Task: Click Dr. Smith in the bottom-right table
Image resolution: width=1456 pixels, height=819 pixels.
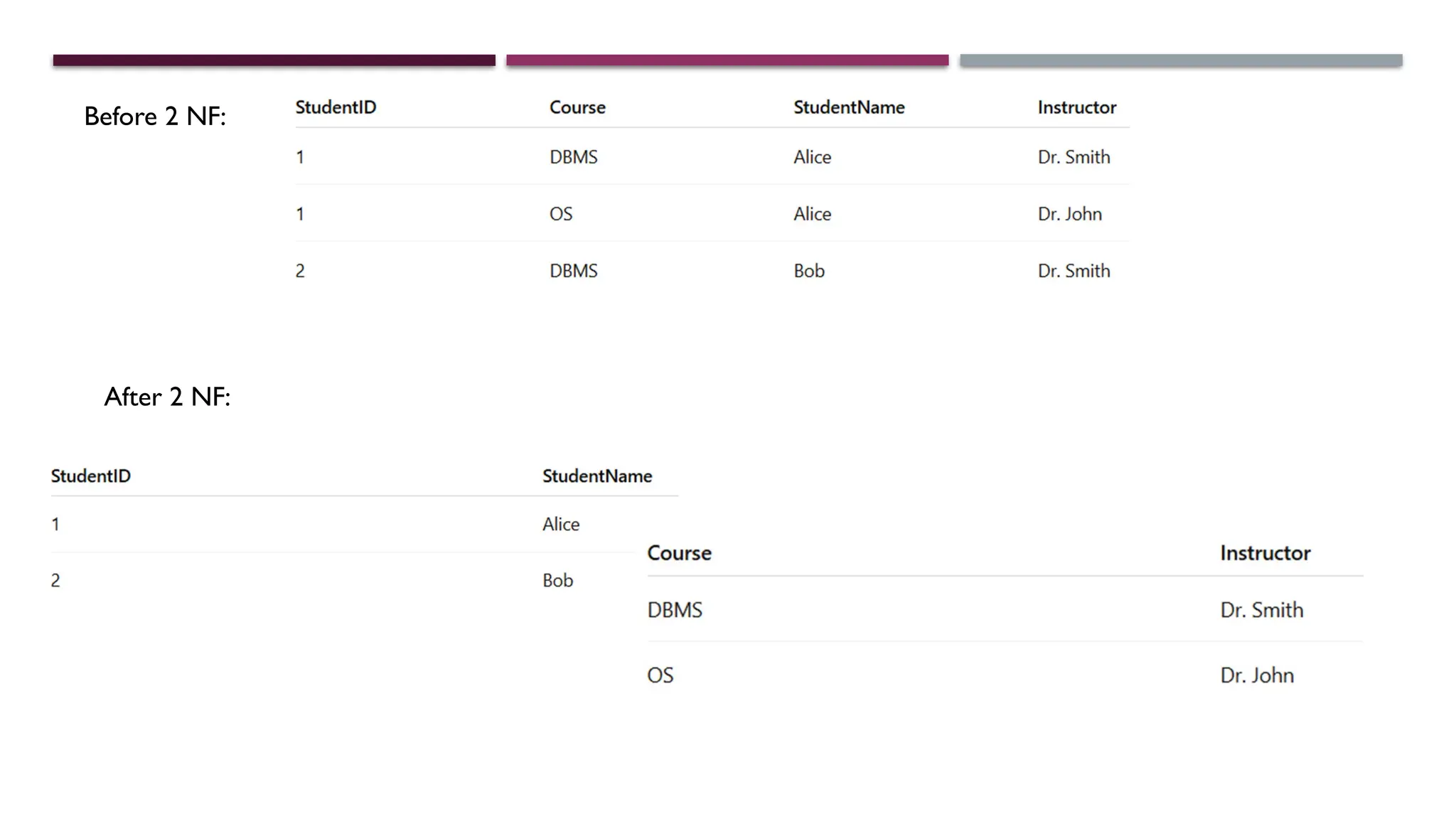Action: pos(1261,610)
